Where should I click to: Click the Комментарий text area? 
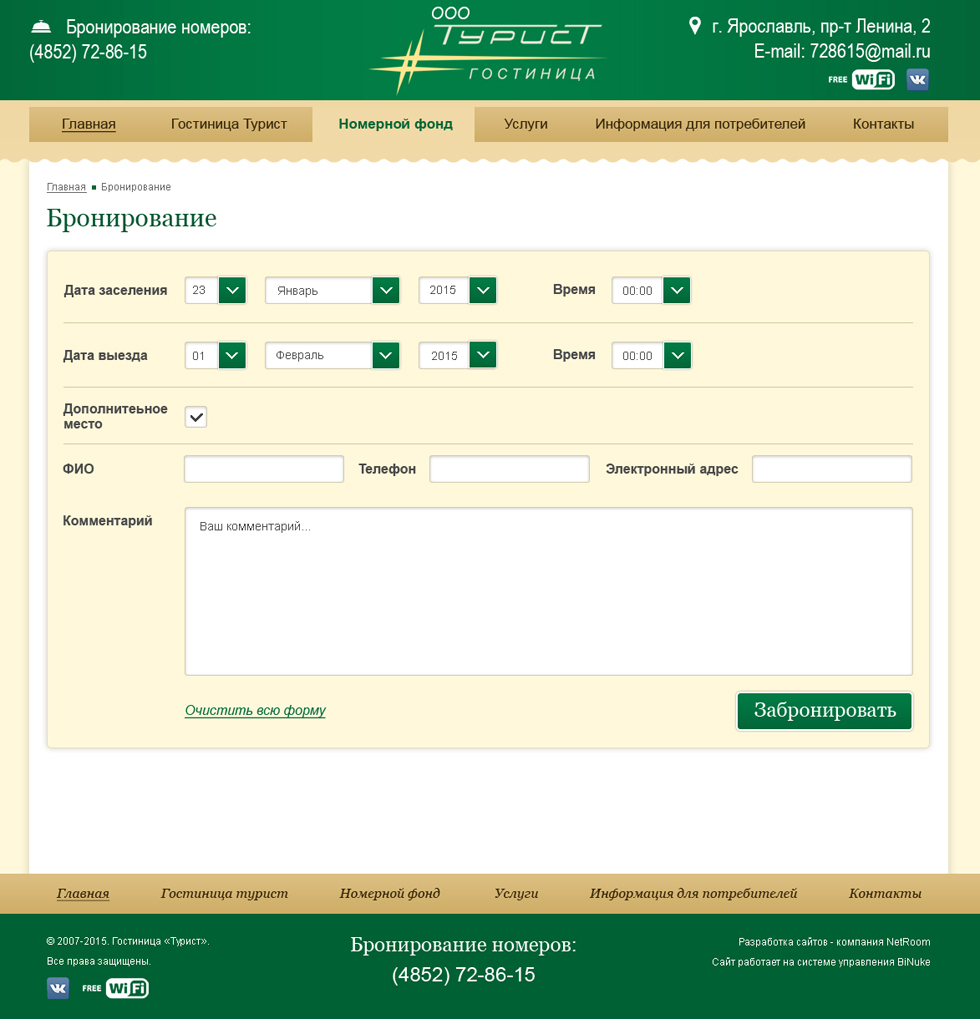[x=548, y=591]
